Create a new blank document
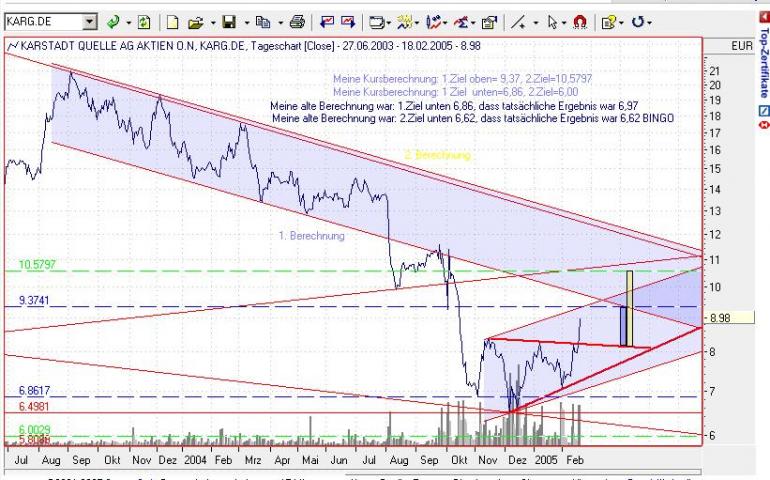The width and height of the screenshot is (770, 480). [x=172, y=22]
